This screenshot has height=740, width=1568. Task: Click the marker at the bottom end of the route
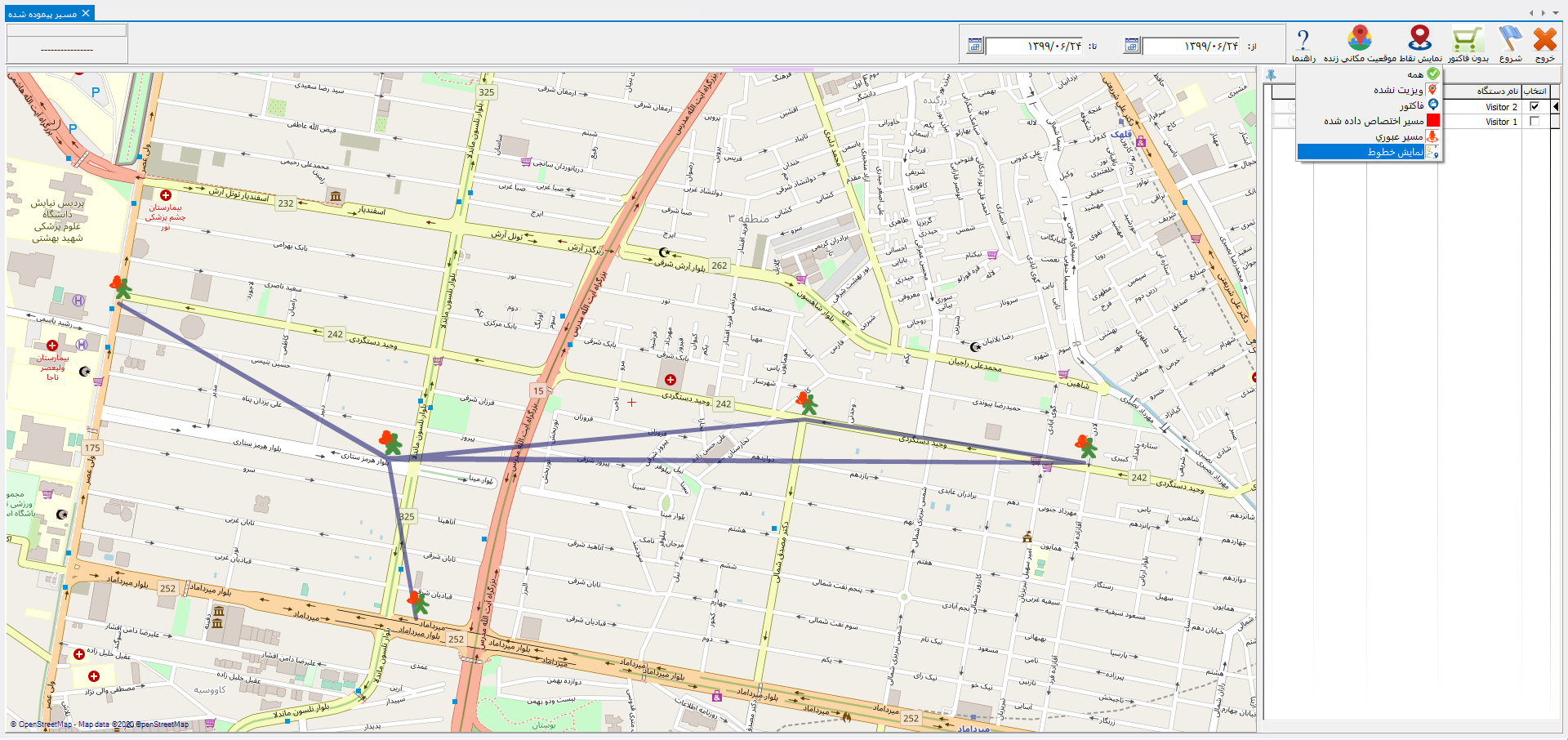[x=417, y=602]
